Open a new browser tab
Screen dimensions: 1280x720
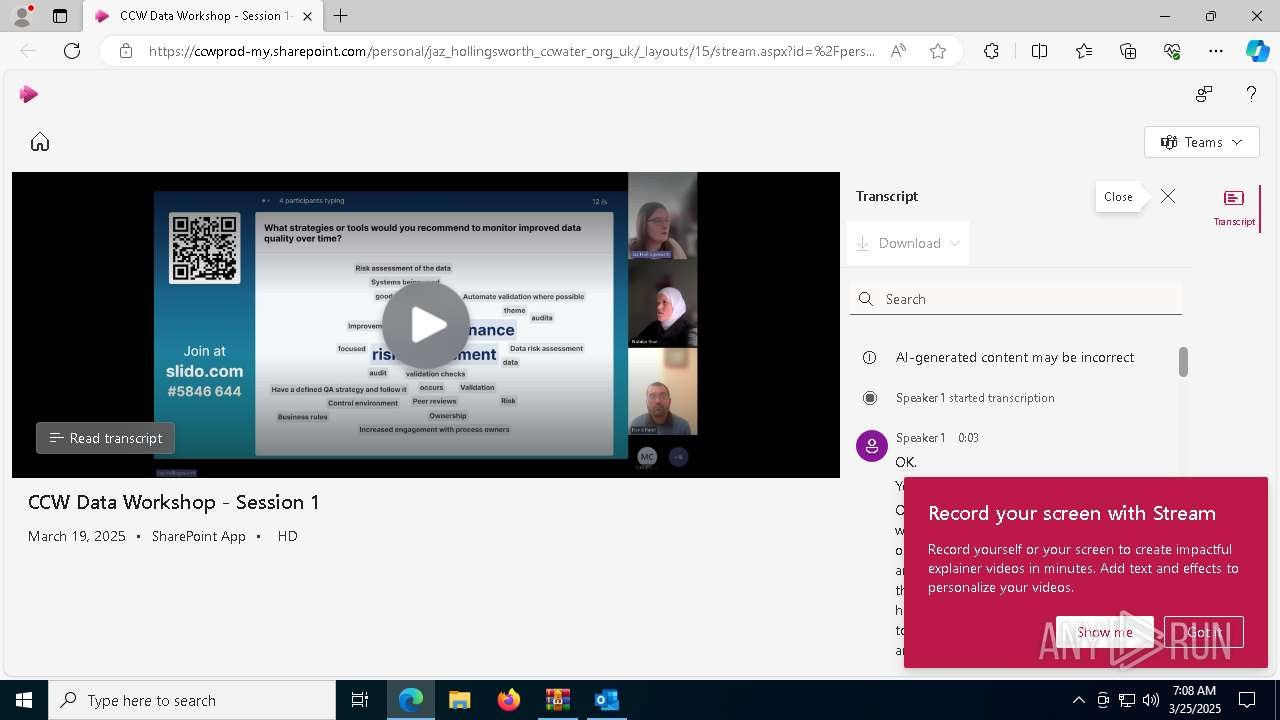click(x=341, y=16)
